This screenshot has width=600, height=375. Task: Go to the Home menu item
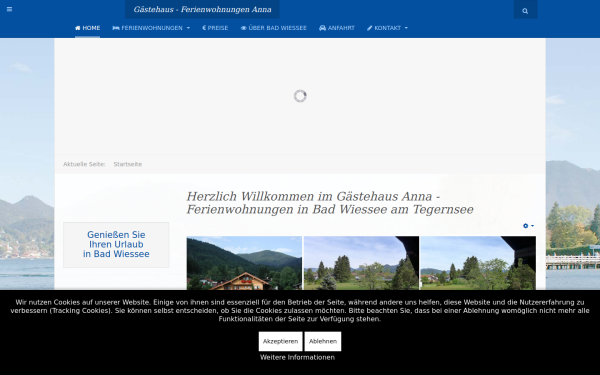point(87,28)
